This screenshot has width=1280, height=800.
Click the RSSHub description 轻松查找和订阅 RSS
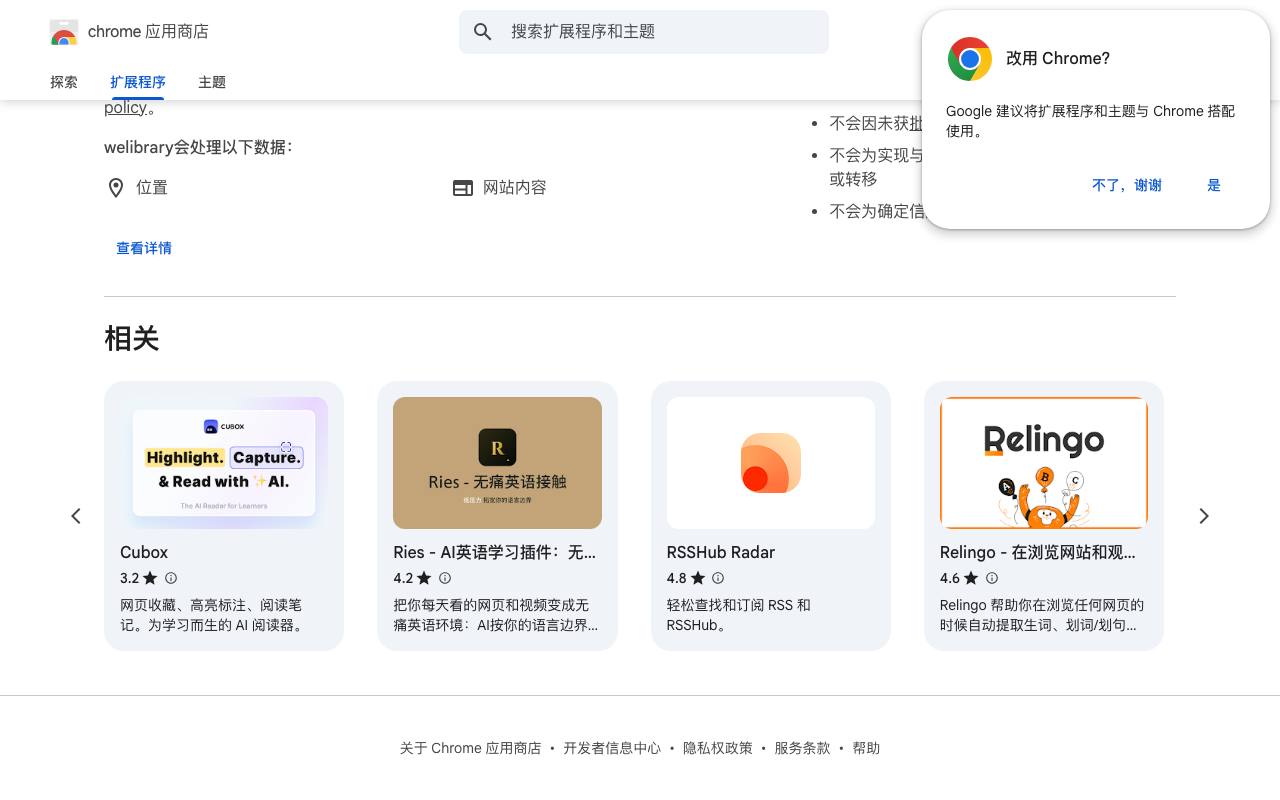[739, 615]
